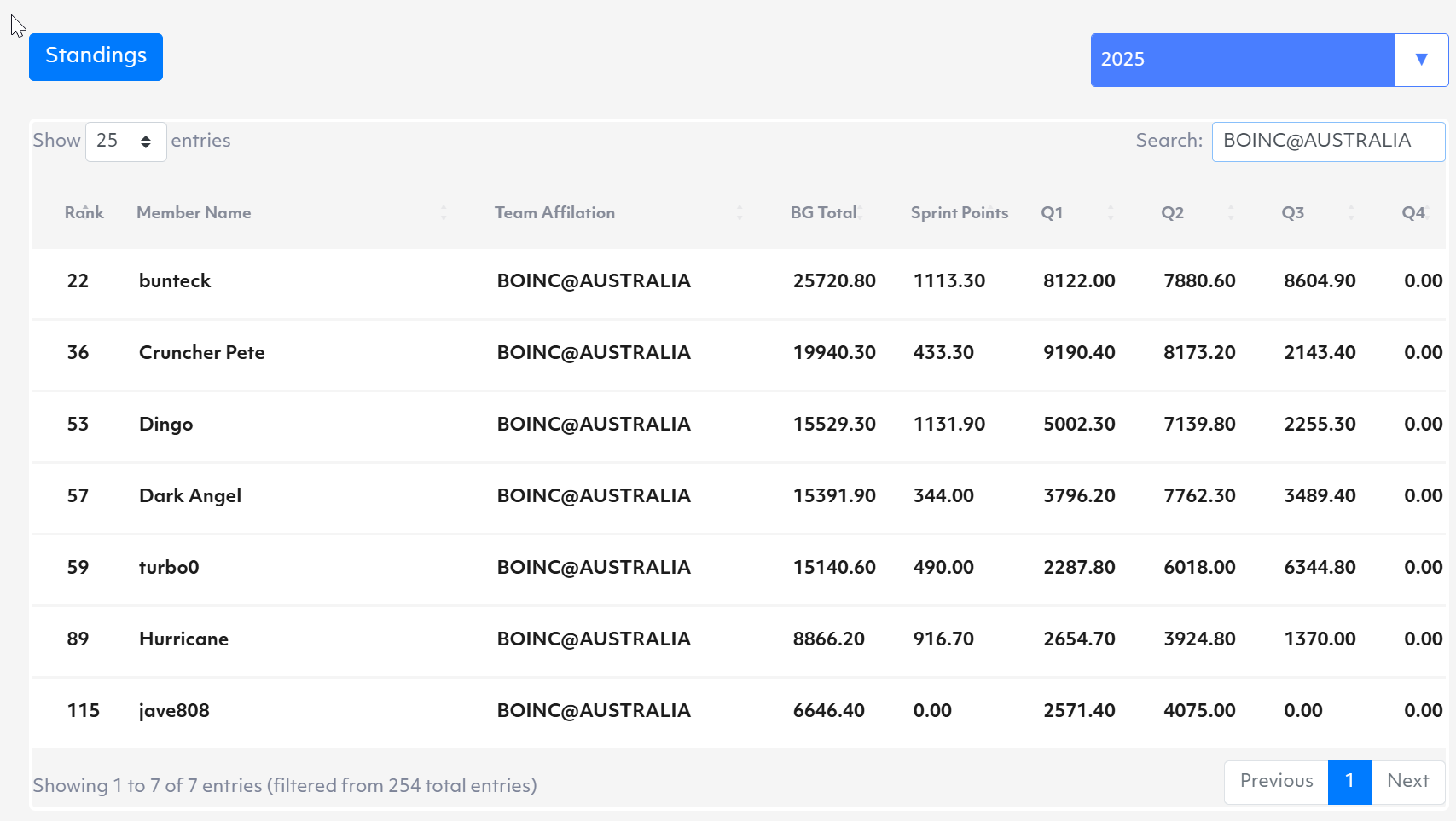Focus the Search input field
The image size is (1456, 821).
tap(1328, 141)
